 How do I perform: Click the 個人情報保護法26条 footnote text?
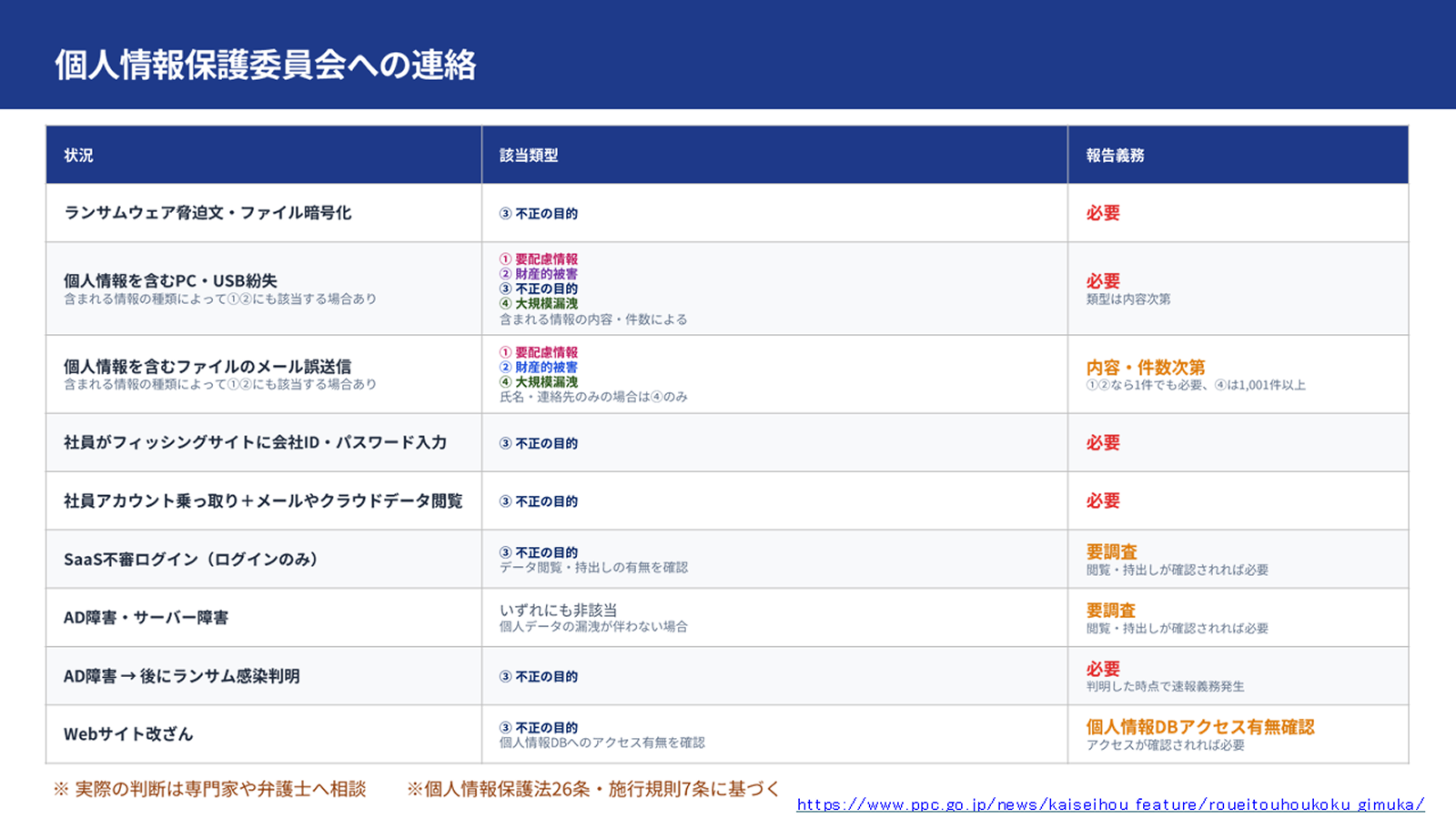[x=593, y=789]
